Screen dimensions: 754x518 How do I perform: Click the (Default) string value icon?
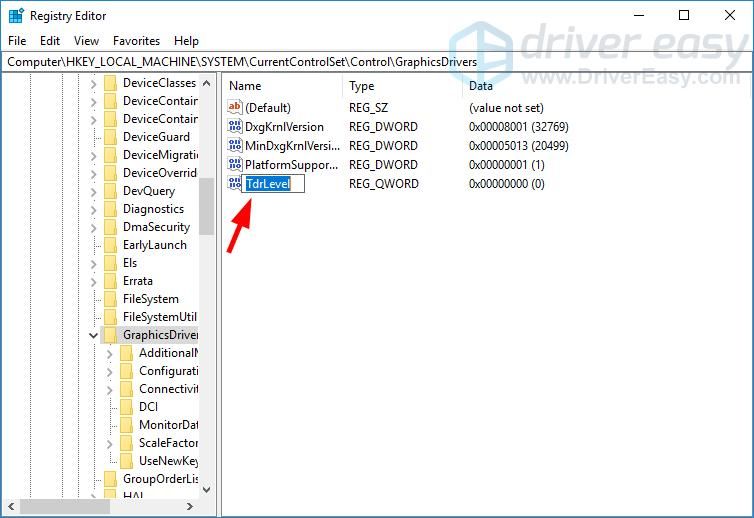(235, 108)
